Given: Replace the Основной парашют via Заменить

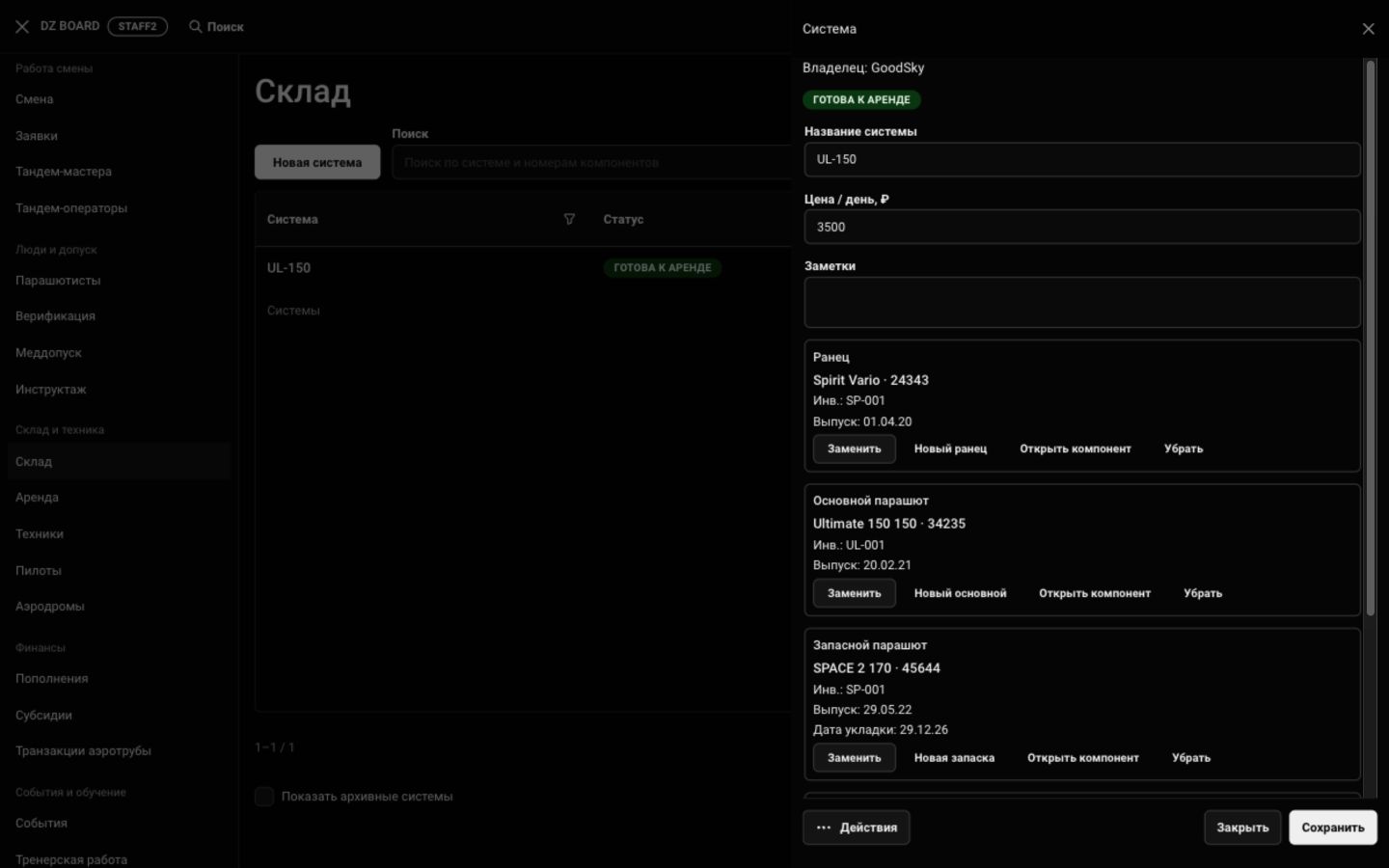Looking at the screenshot, I should click(855, 593).
